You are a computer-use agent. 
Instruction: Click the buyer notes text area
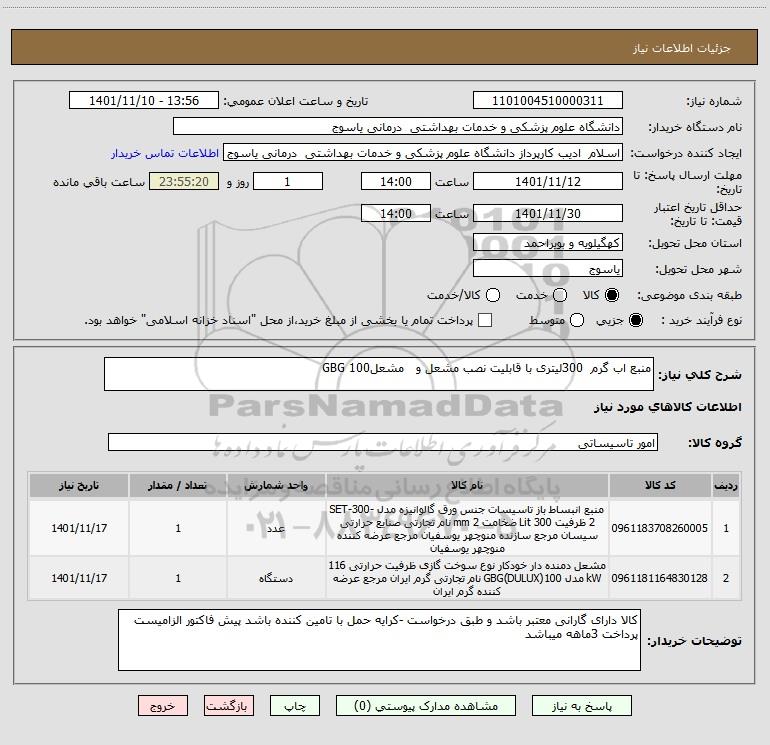coord(379,640)
